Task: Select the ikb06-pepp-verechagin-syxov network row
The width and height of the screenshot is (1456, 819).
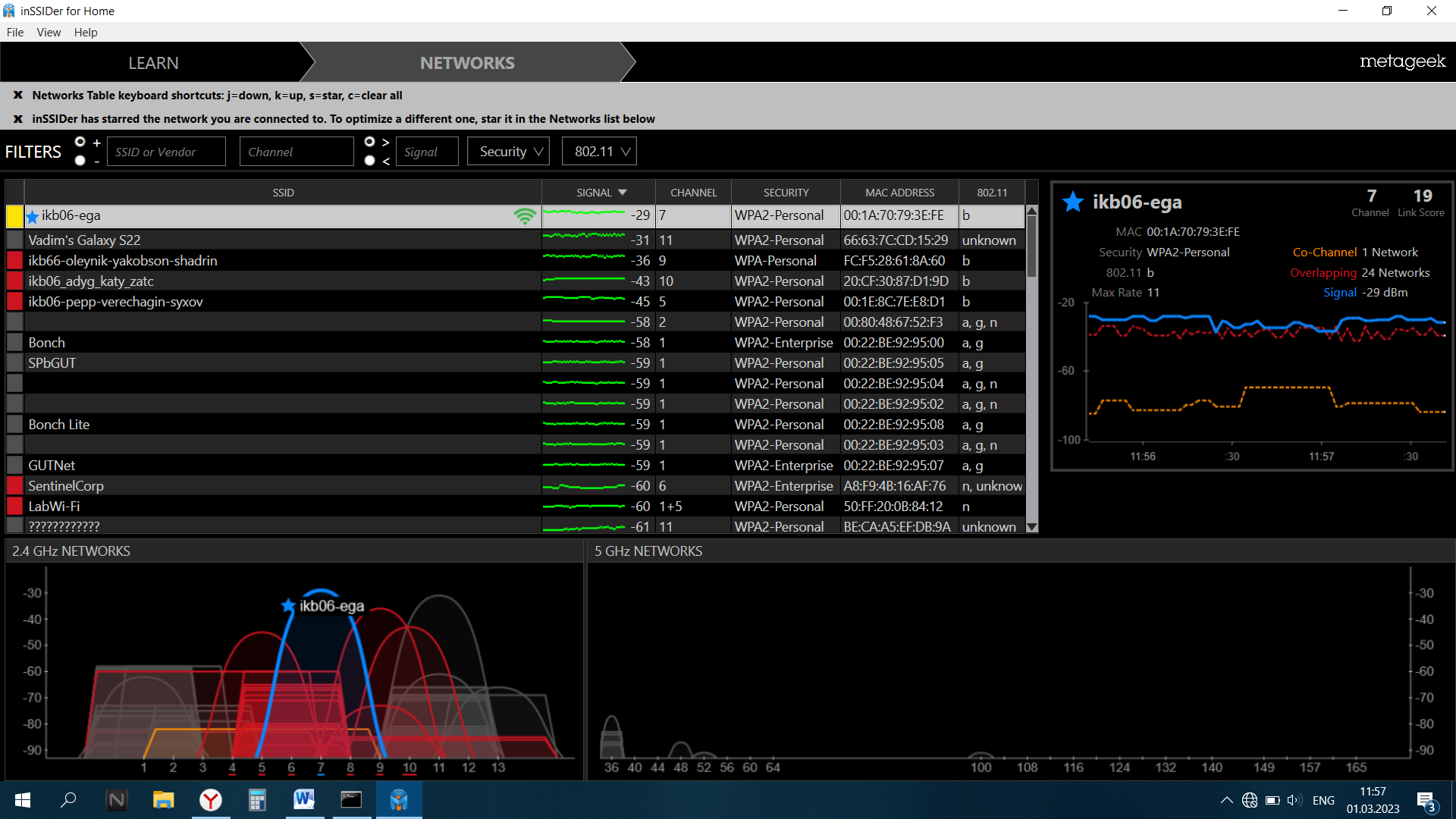Action: [516, 302]
